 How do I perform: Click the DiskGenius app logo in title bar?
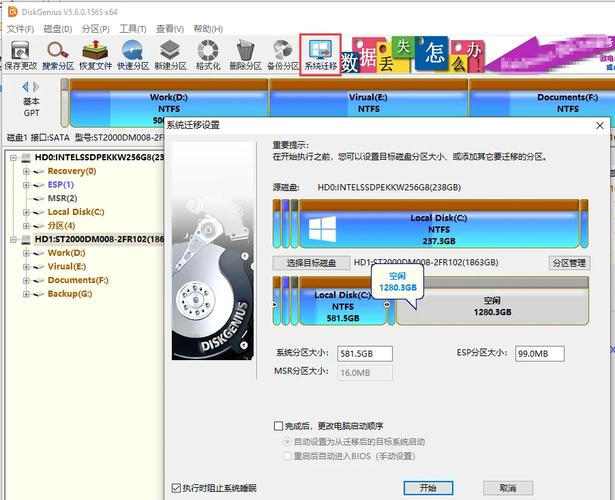coord(13,12)
